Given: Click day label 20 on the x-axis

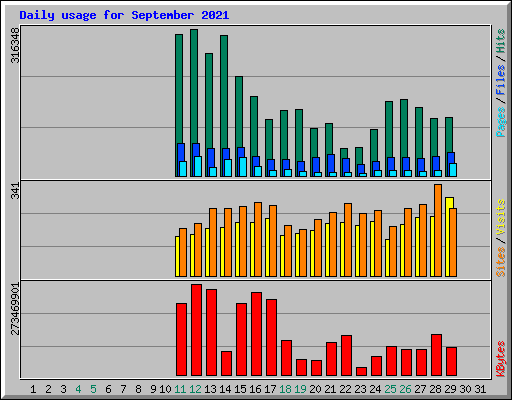Looking at the screenshot, I should tap(316, 389).
